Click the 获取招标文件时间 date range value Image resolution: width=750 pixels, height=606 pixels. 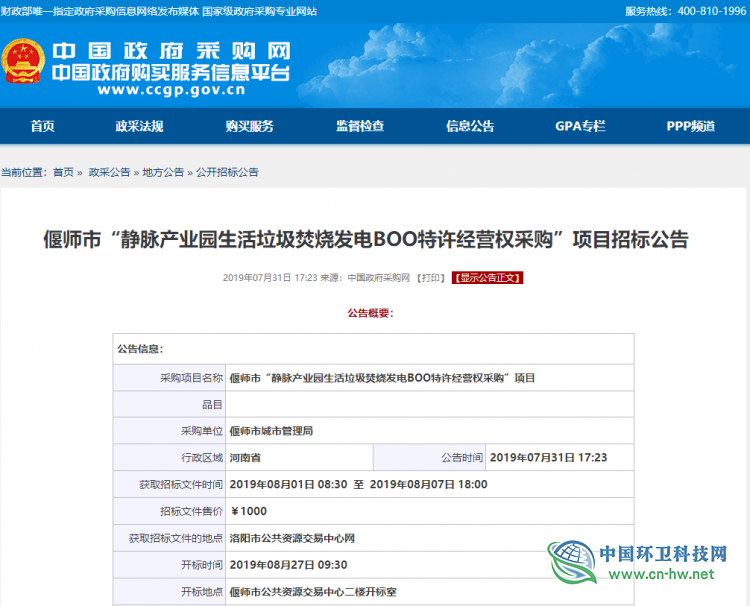(358, 485)
